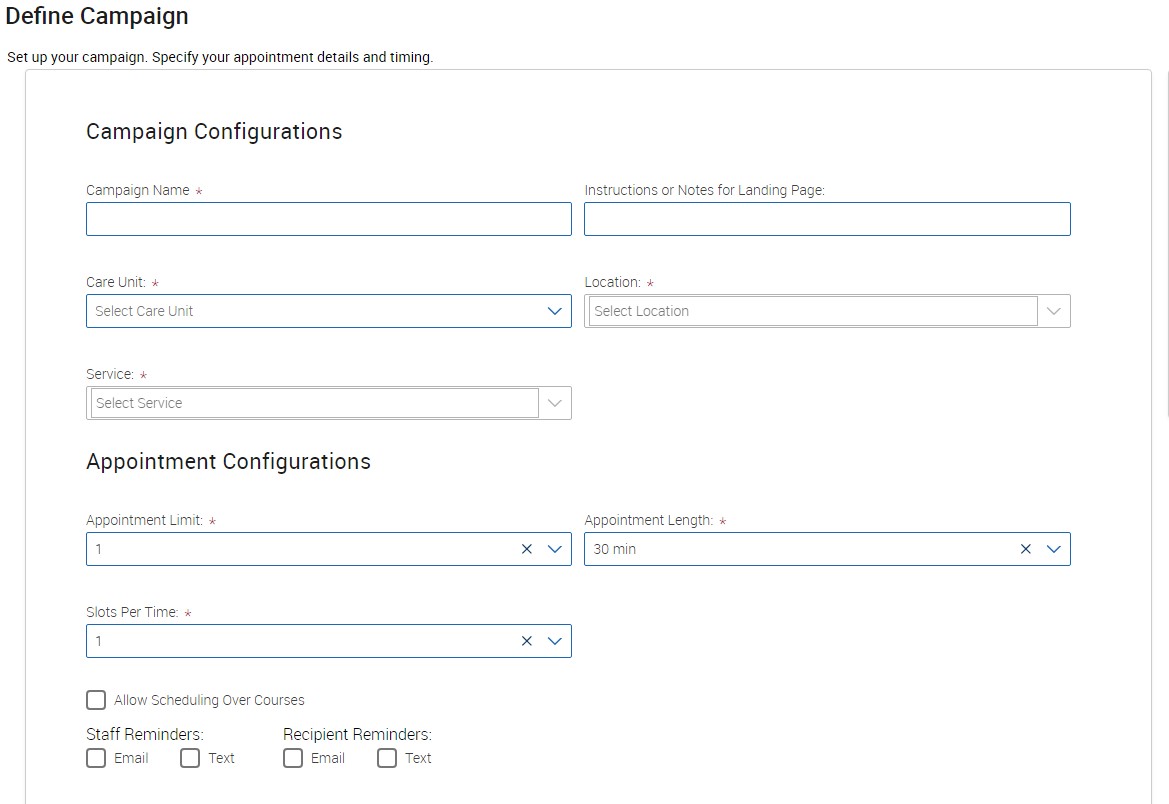Open the Slots Per Time dropdown
This screenshot has height=804, width=1169.
click(x=300, y=641)
